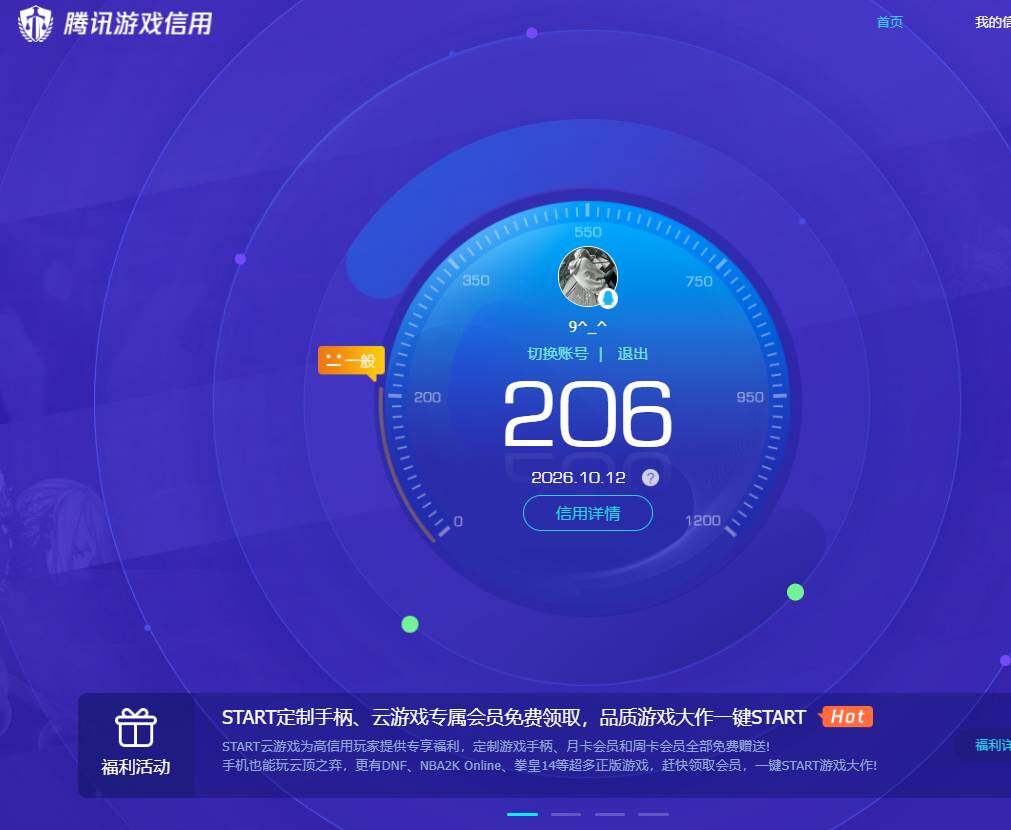Select the fourth carousel indicator dash
This screenshot has width=1011, height=830.
tap(653, 815)
